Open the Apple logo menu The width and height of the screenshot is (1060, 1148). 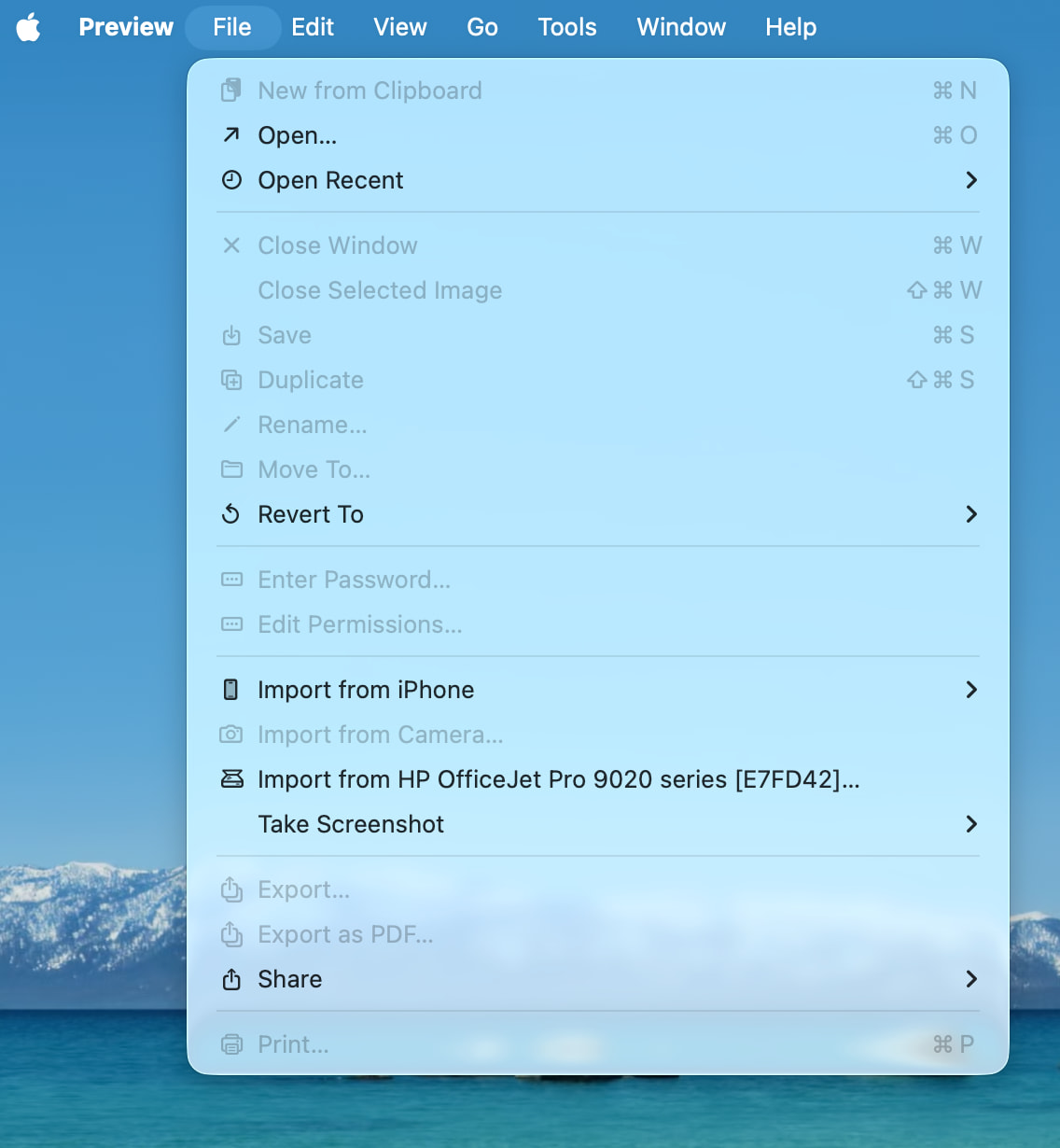point(29,27)
